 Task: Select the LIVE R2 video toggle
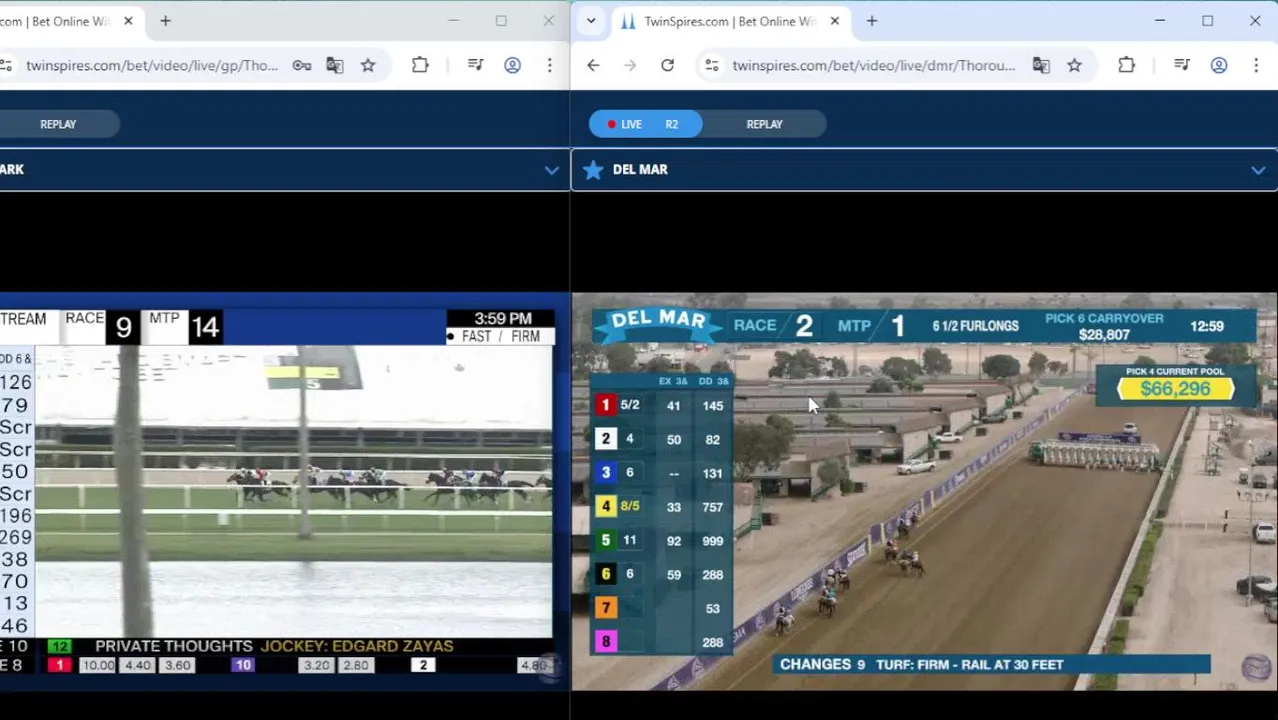click(x=645, y=124)
